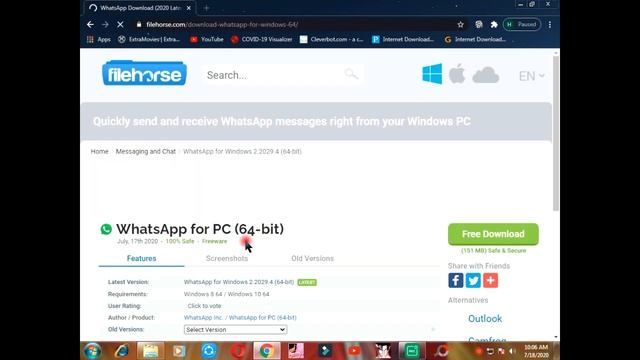Screen dimensions: 640x360
Task: Open File Explorer from the taskbar
Action: coord(150,351)
